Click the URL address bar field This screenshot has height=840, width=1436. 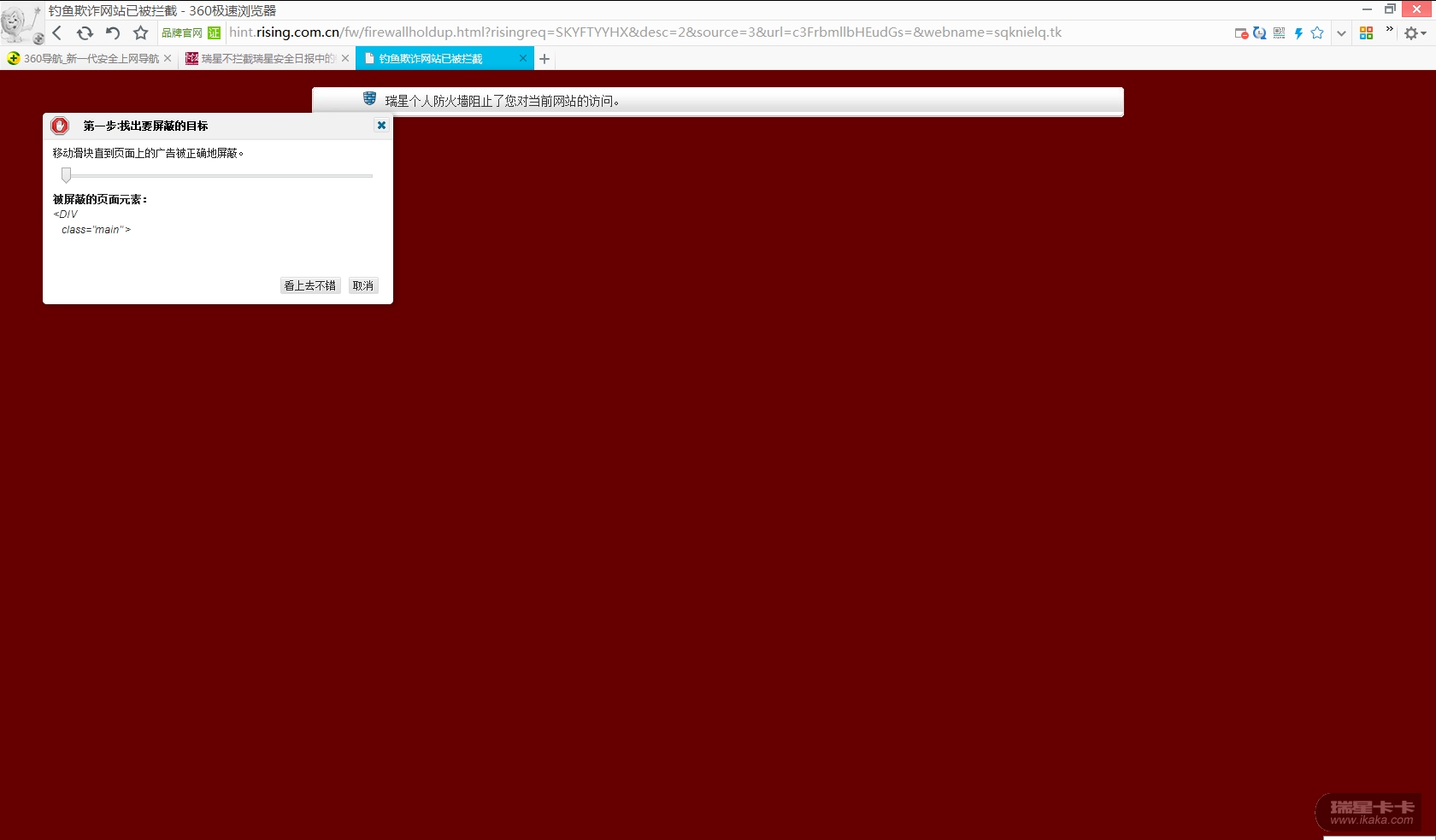pos(645,32)
